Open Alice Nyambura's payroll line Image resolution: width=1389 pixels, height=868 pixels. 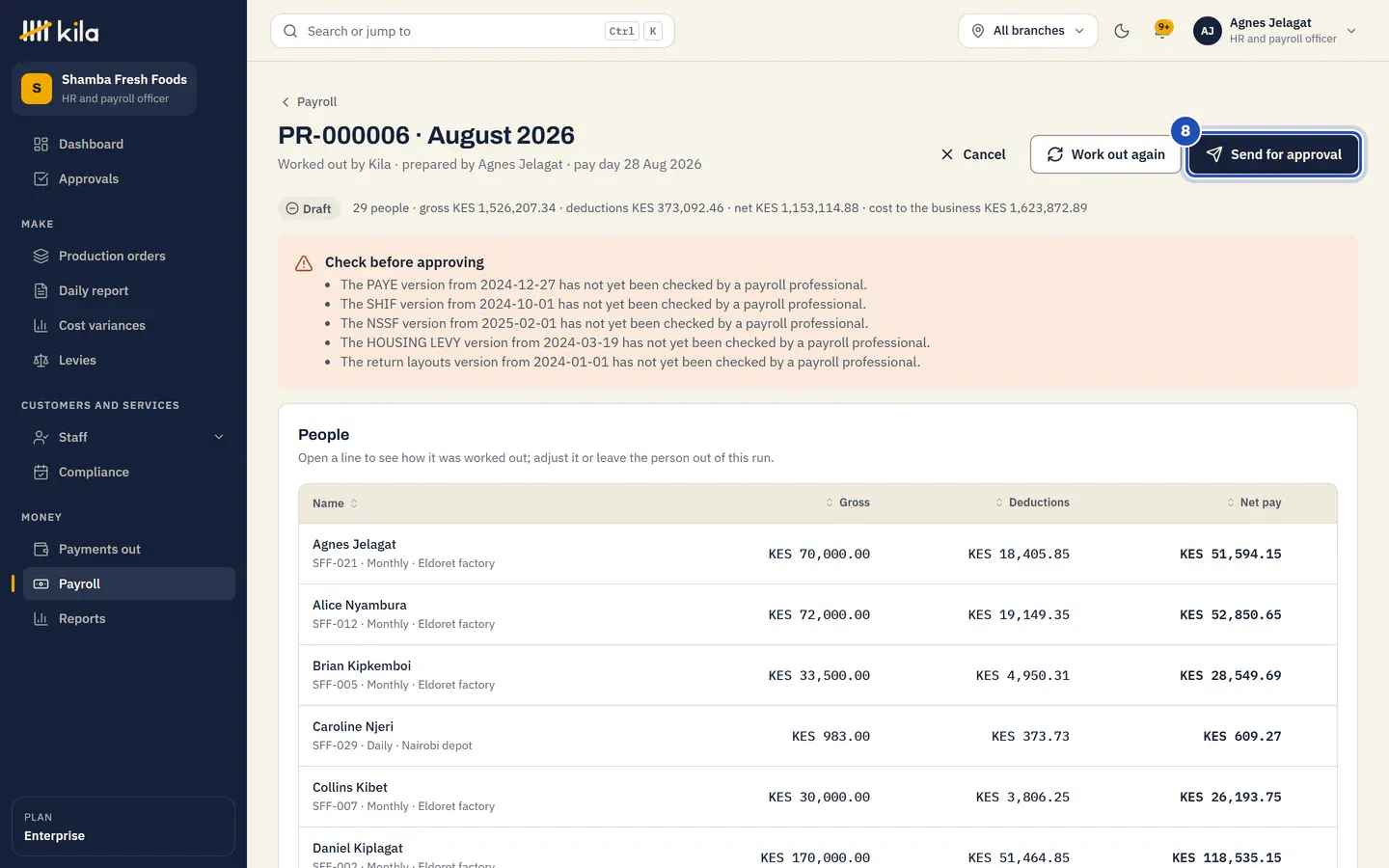(818, 614)
